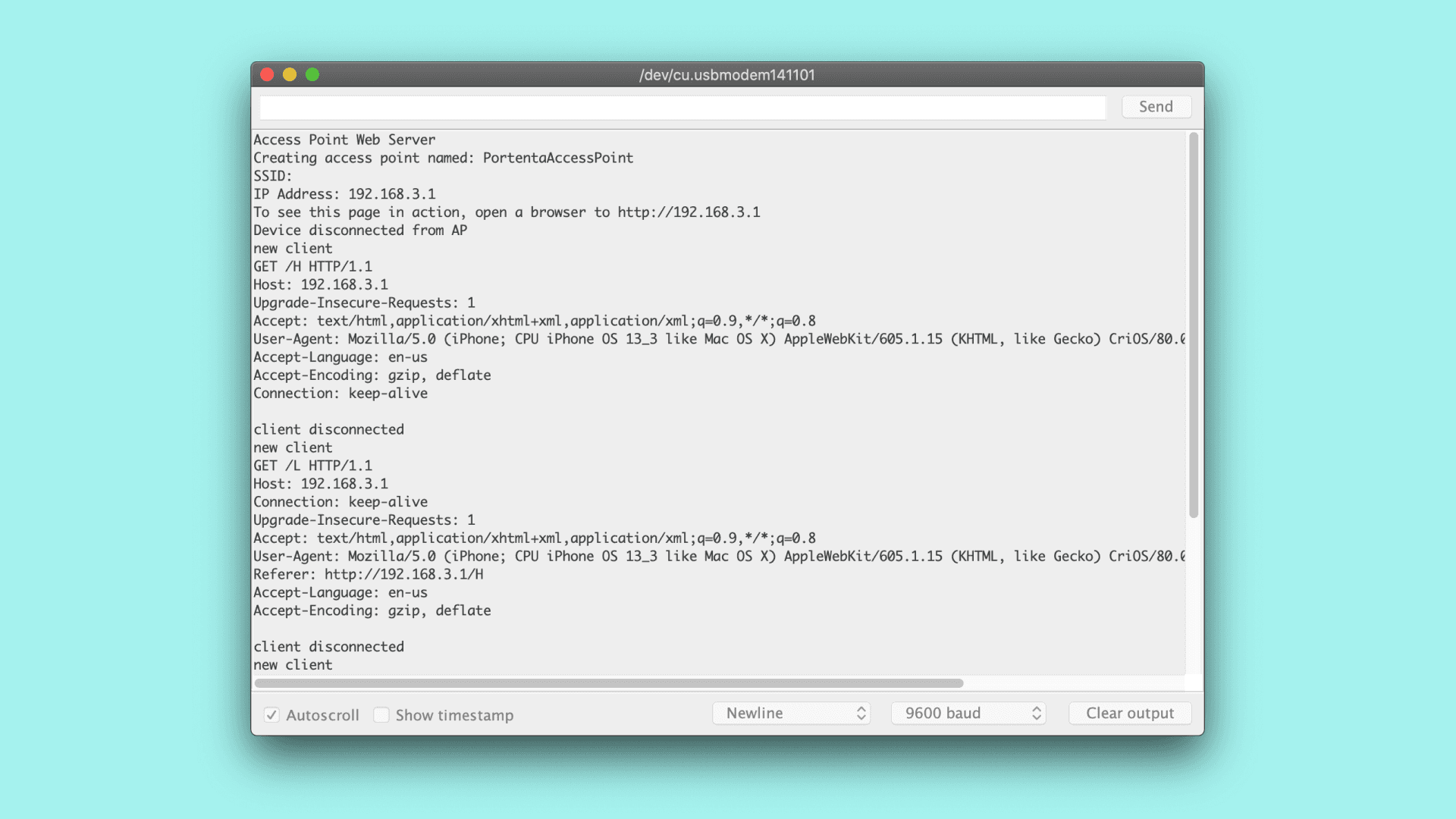Click the horizontal scrollbar at the bottom

point(608,683)
